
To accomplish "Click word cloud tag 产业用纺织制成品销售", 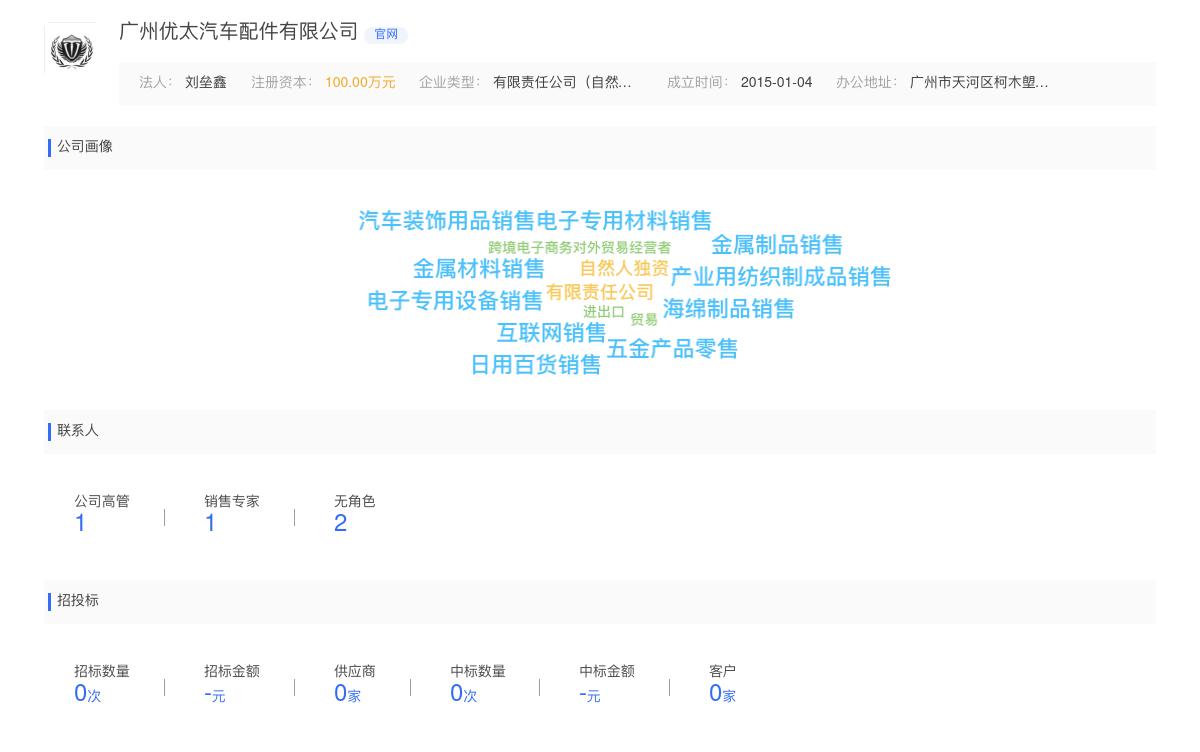I will pyautogui.click(x=780, y=277).
